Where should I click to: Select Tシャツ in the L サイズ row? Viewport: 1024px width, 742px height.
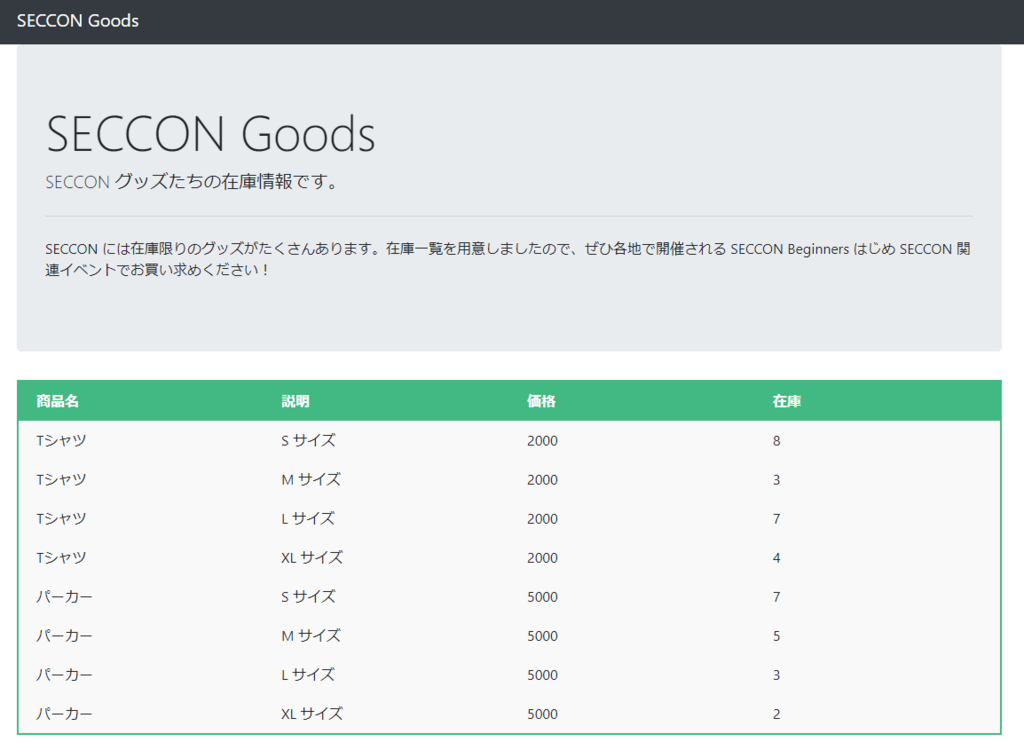coord(61,519)
